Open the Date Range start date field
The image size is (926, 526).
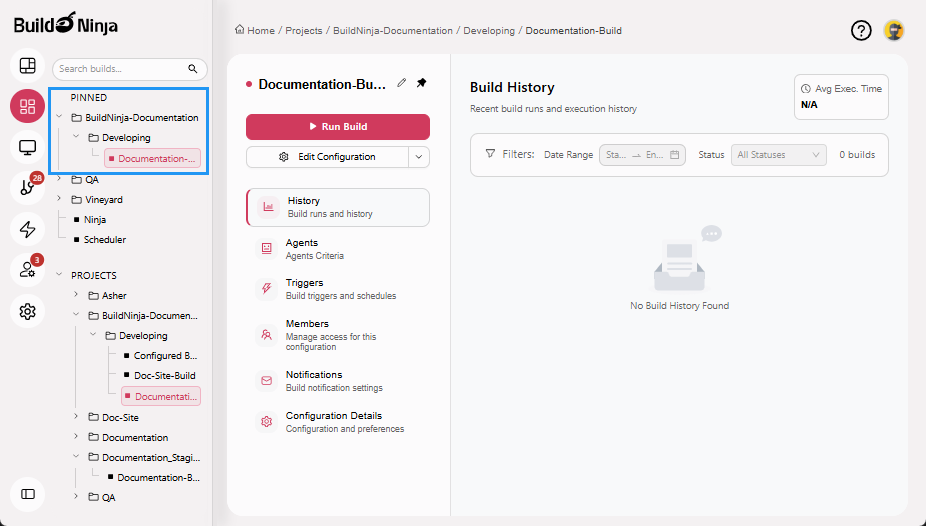pos(616,155)
